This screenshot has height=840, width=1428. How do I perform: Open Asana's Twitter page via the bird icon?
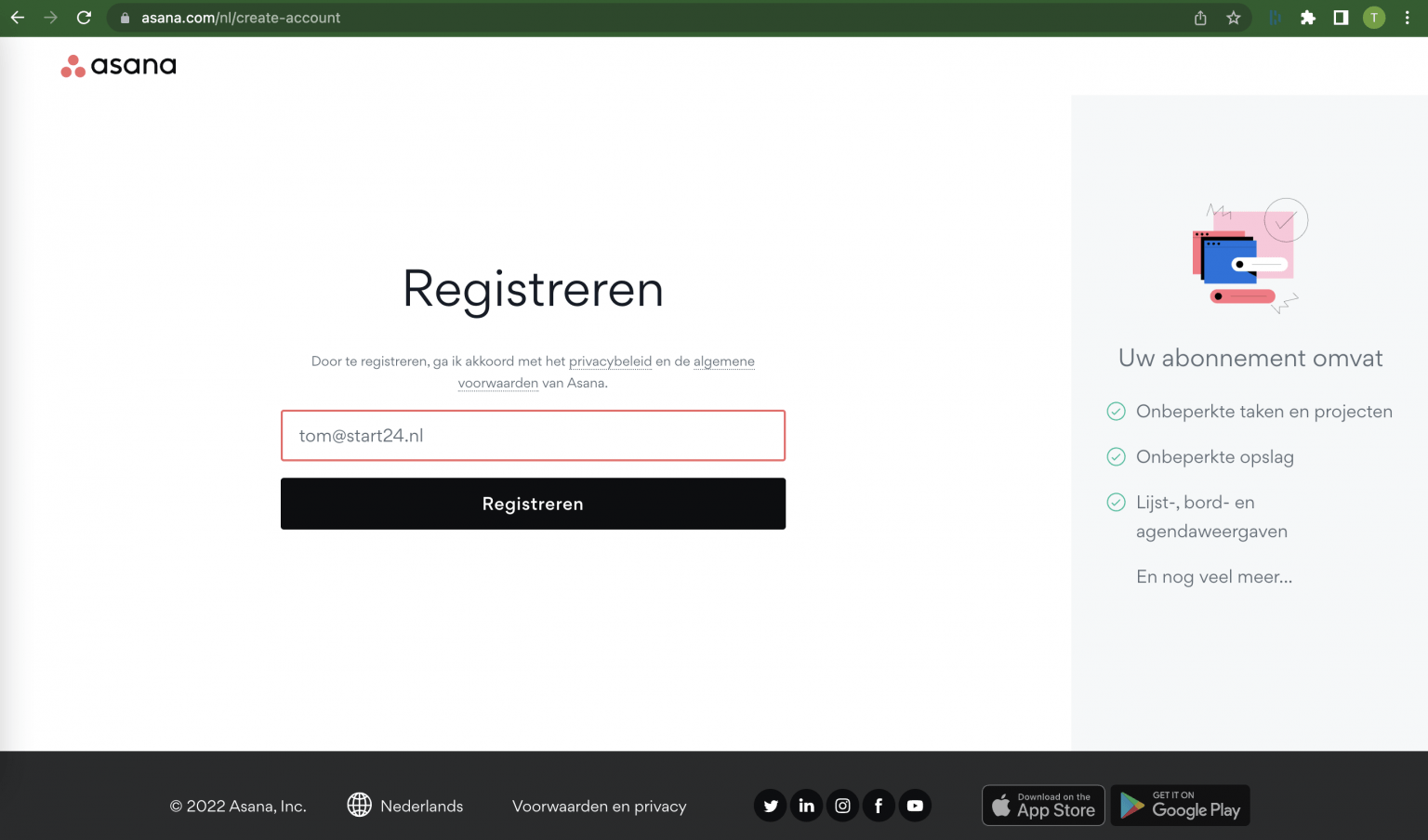(x=770, y=806)
